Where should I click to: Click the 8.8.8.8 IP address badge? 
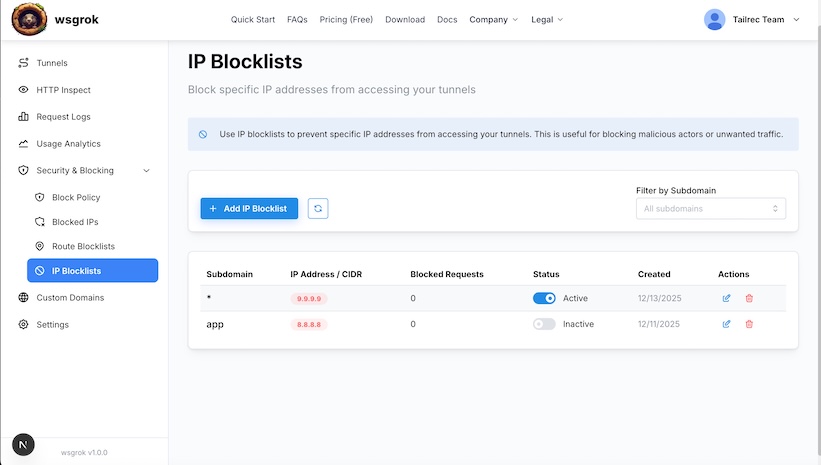point(309,324)
